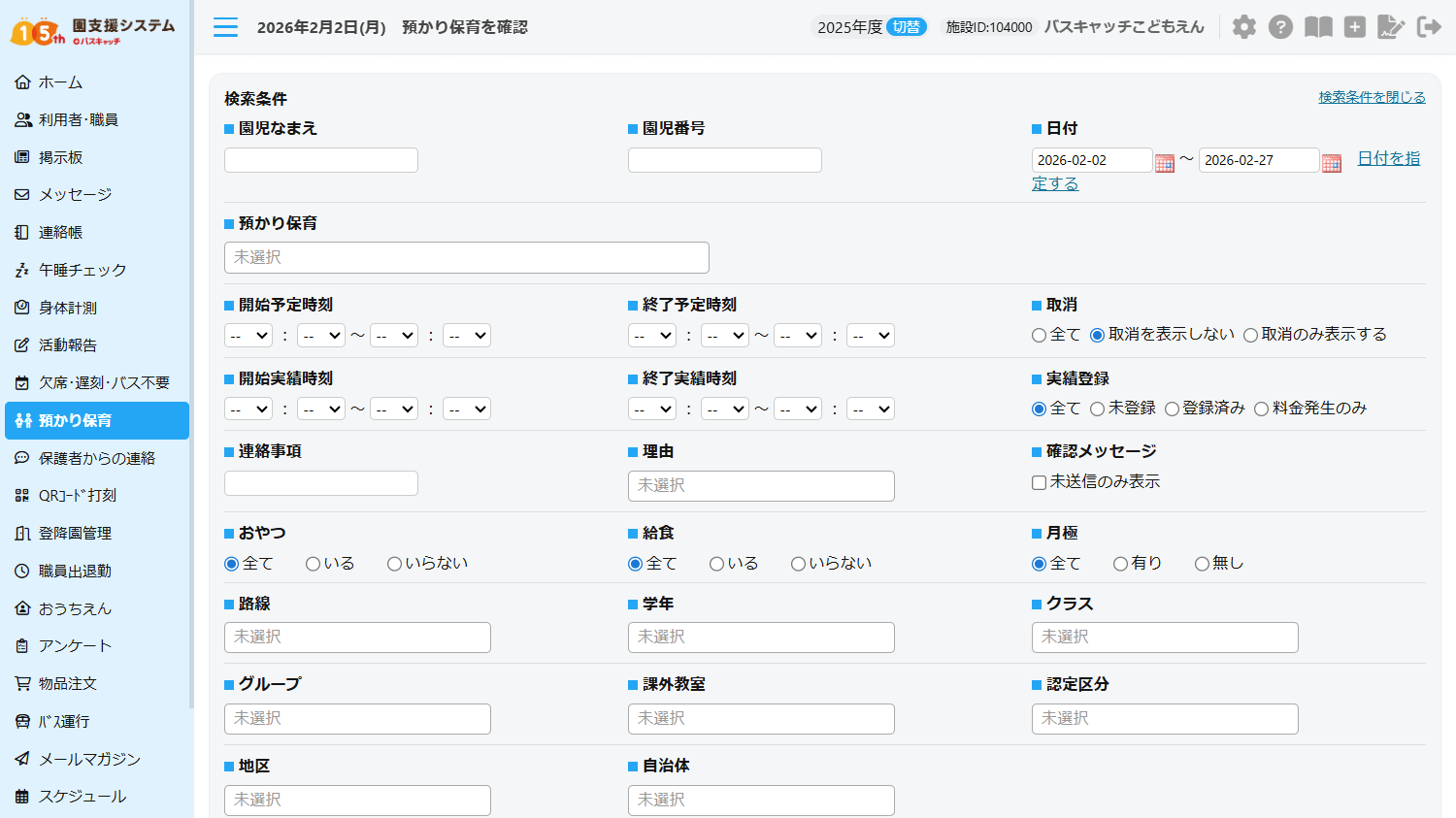Open first hour dropdown under 開始予定時刻
The image size is (1456, 818).
point(248,336)
